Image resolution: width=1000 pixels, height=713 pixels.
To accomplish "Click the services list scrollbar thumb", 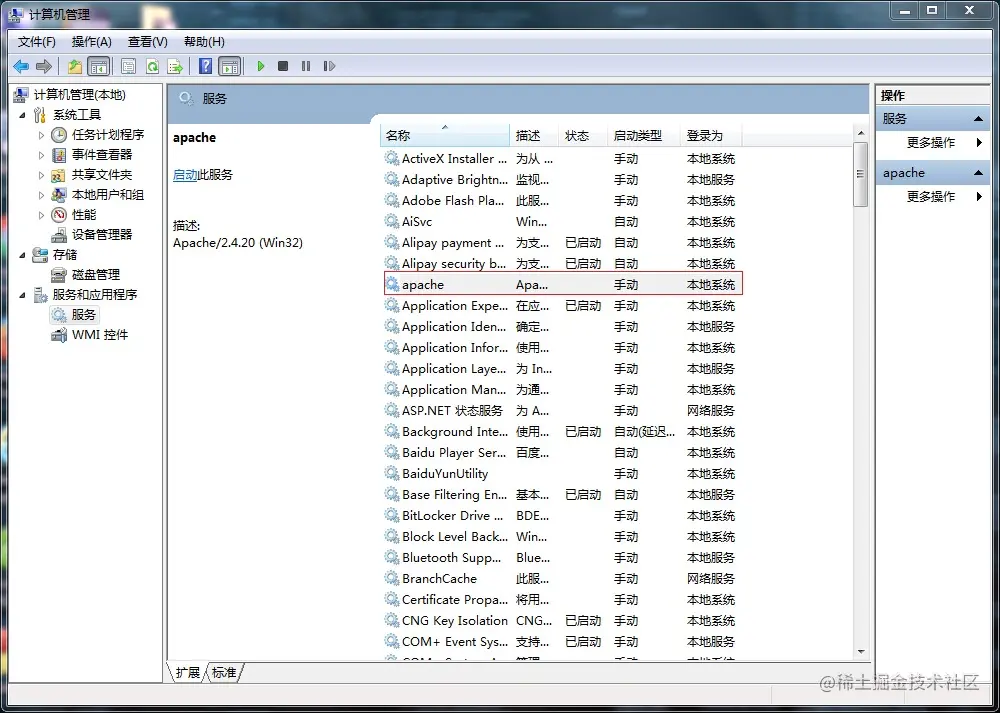I will (861, 174).
